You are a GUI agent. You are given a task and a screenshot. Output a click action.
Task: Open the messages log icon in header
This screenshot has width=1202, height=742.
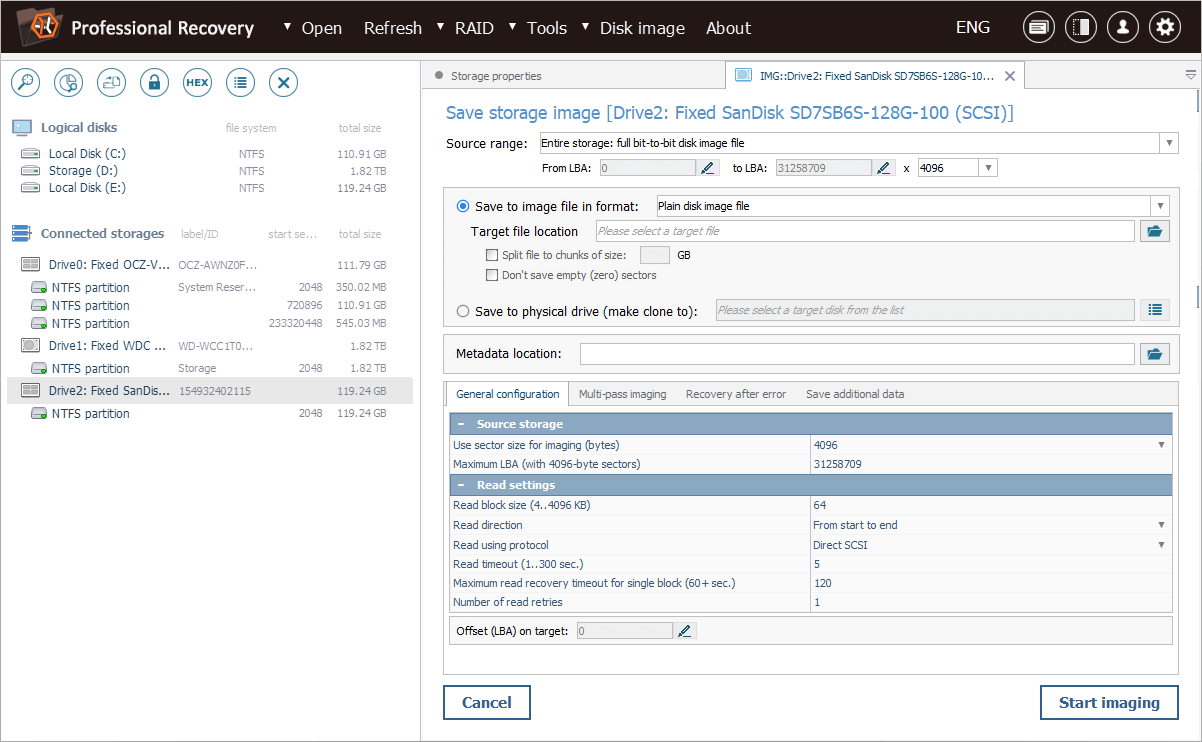(x=1039, y=28)
